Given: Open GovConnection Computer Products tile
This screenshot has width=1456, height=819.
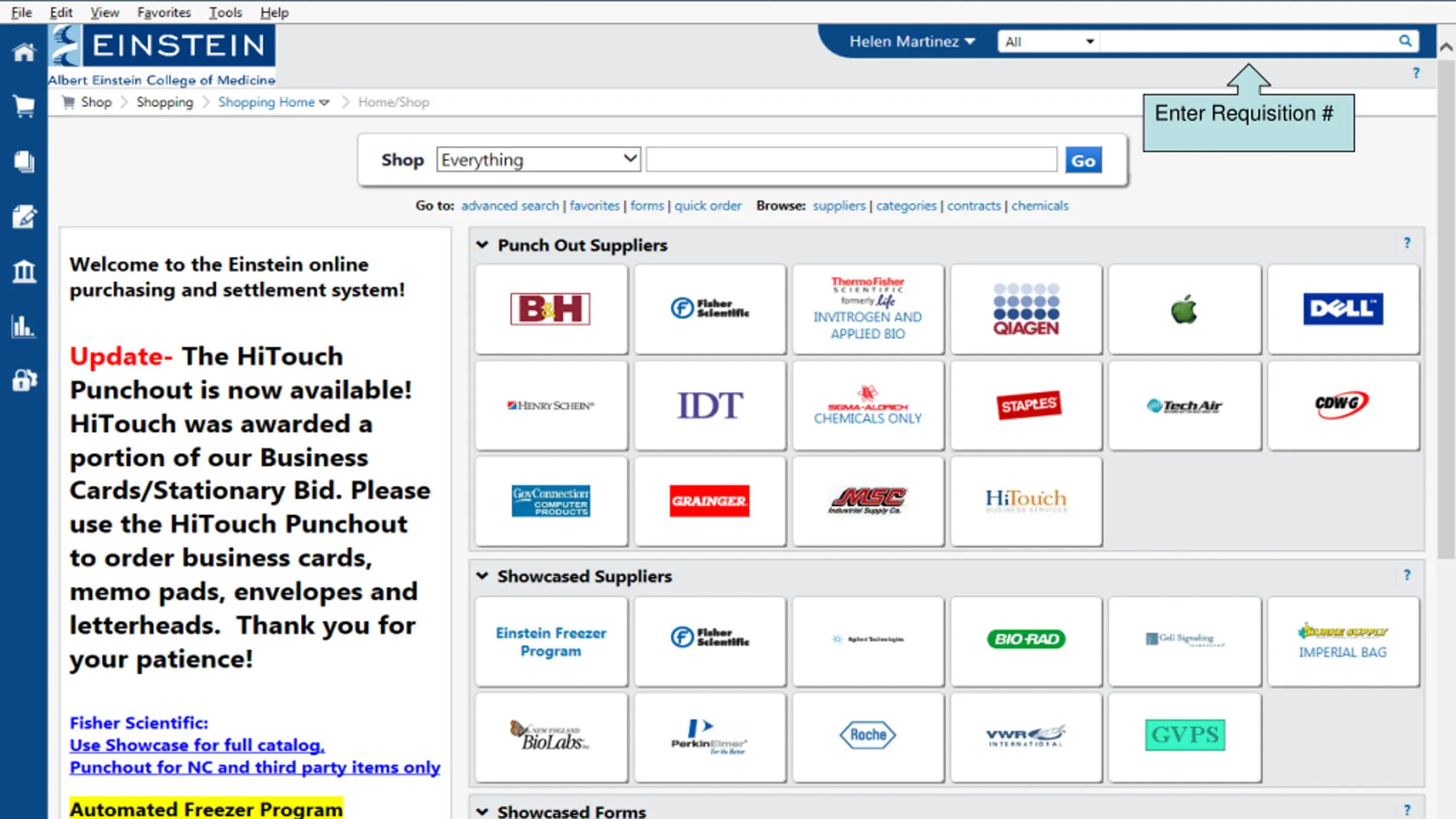Looking at the screenshot, I should 551,501.
